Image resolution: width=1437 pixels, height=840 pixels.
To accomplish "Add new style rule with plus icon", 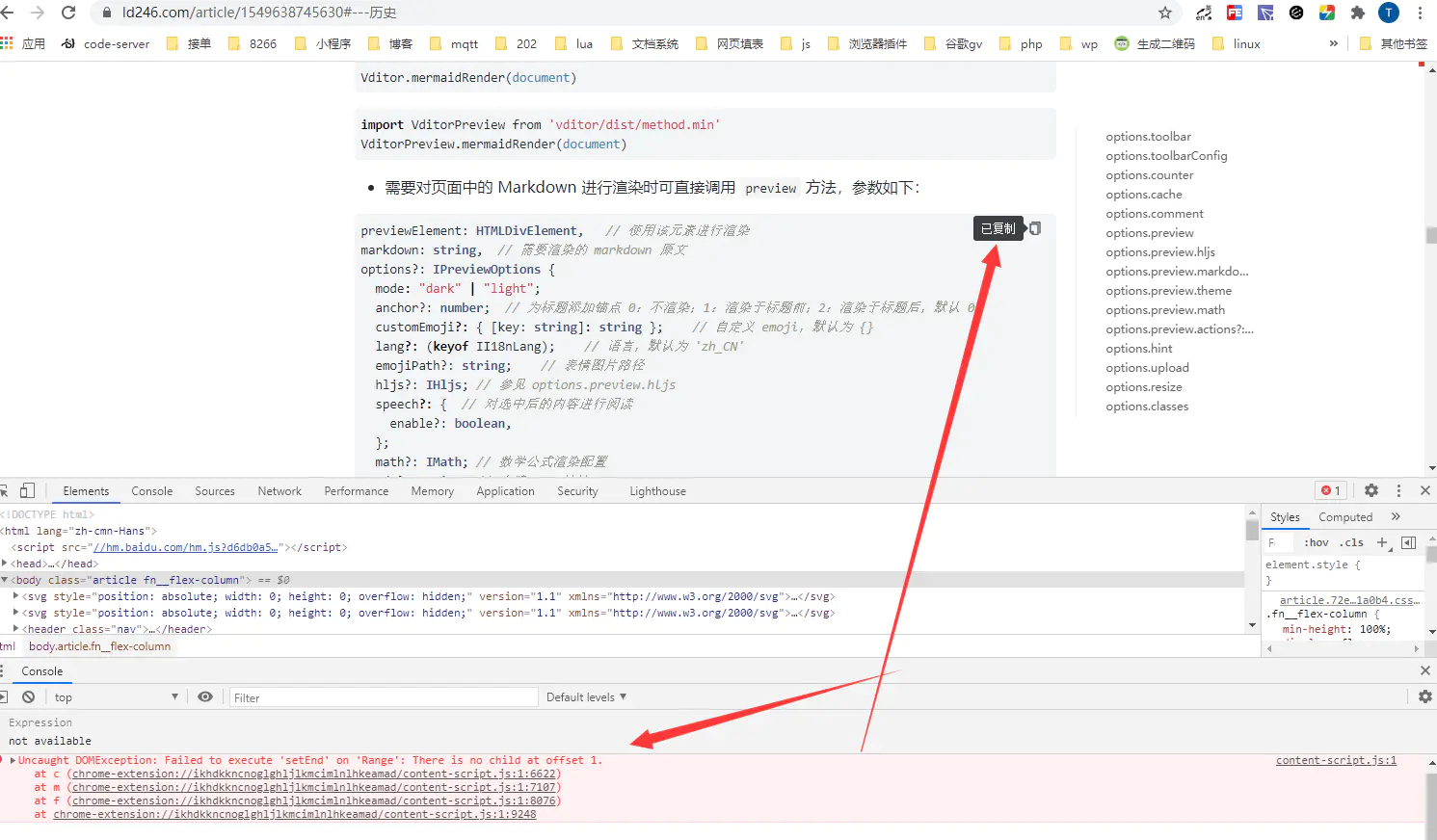I will tap(1382, 542).
